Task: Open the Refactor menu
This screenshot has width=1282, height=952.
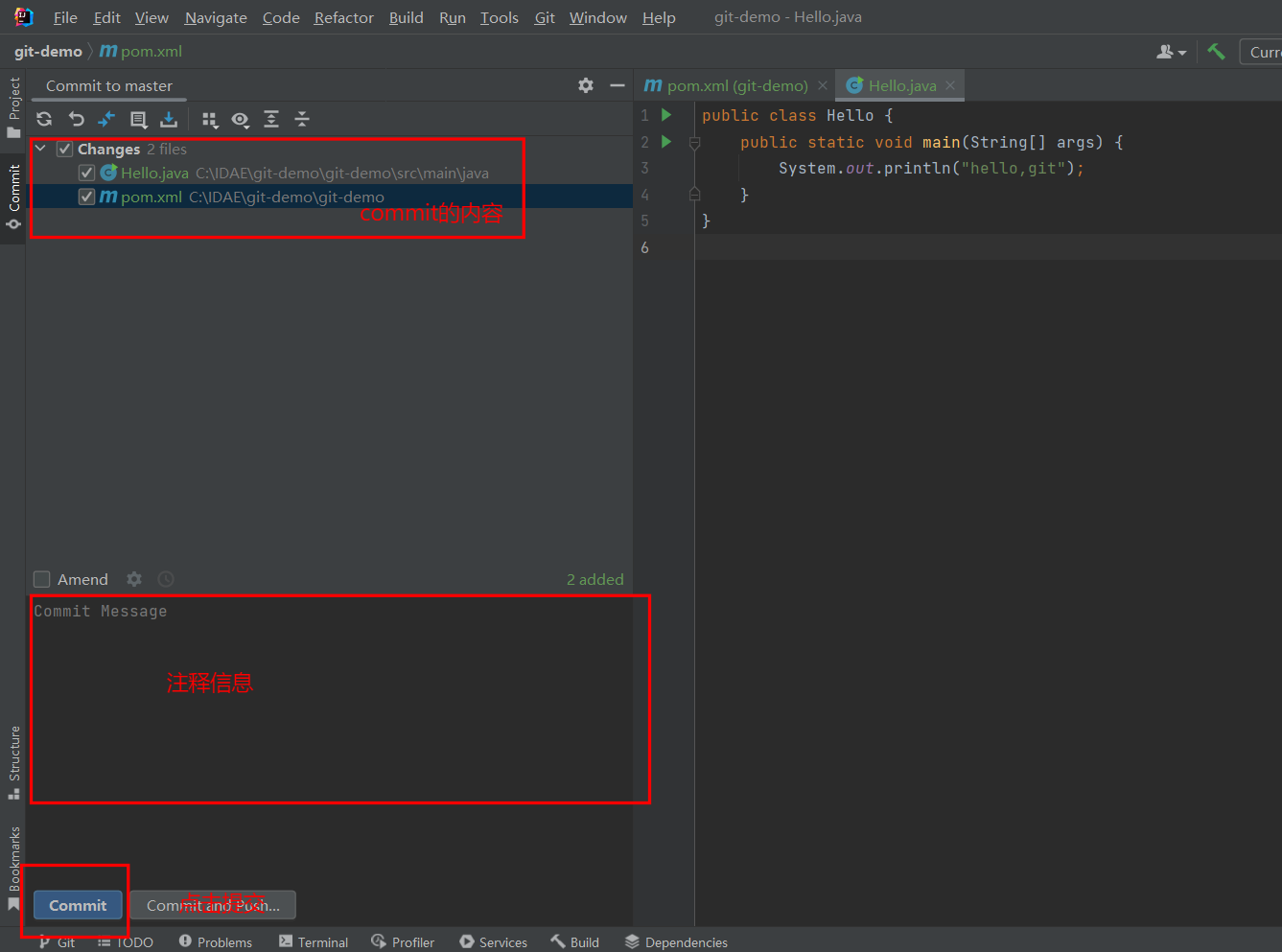Action: [x=343, y=17]
